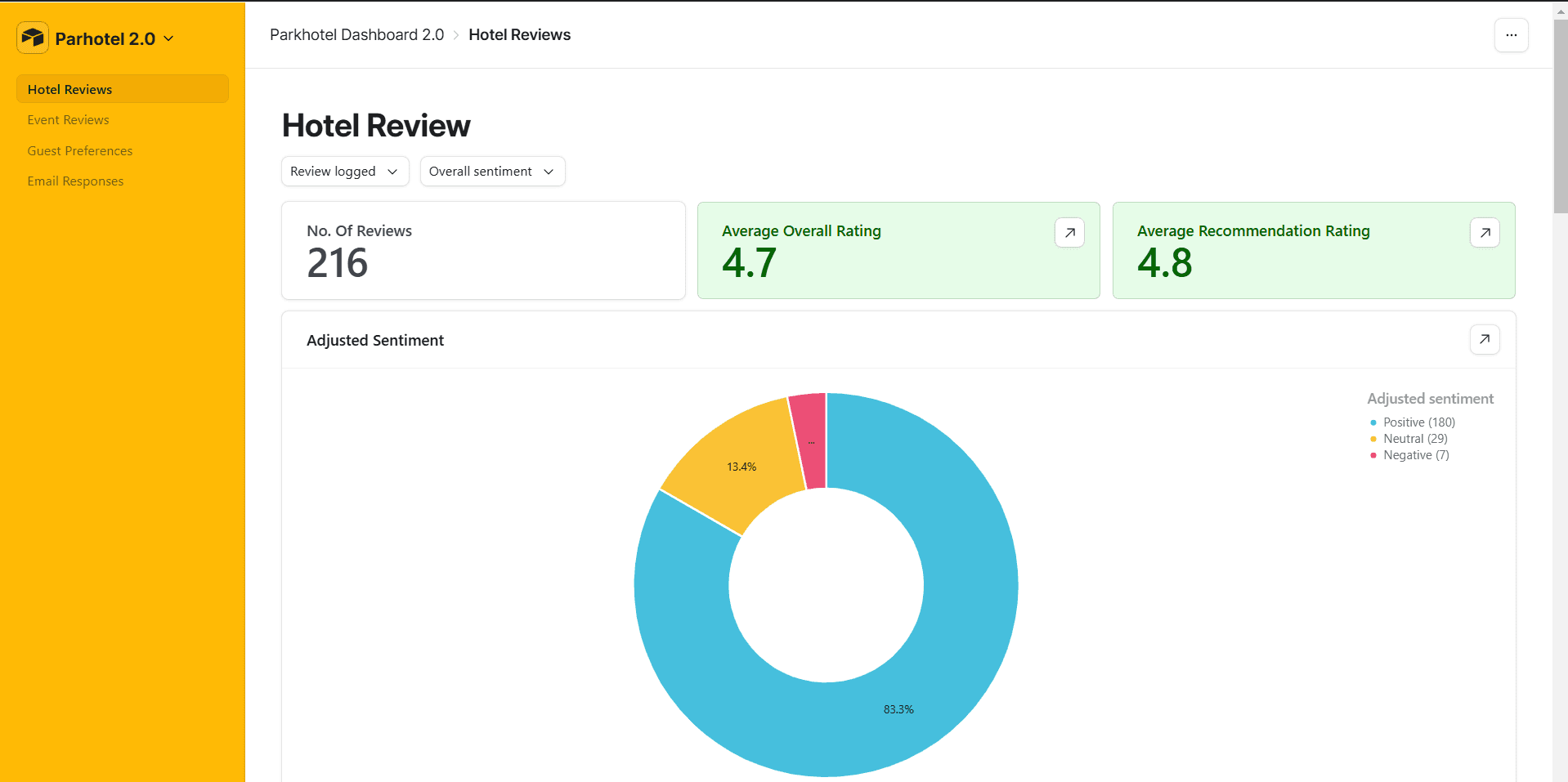Click the Parkhotel Dashboard 2.0 breadcrumb
Viewport: 1568px width, 782px height.
(x=356, y=35)
